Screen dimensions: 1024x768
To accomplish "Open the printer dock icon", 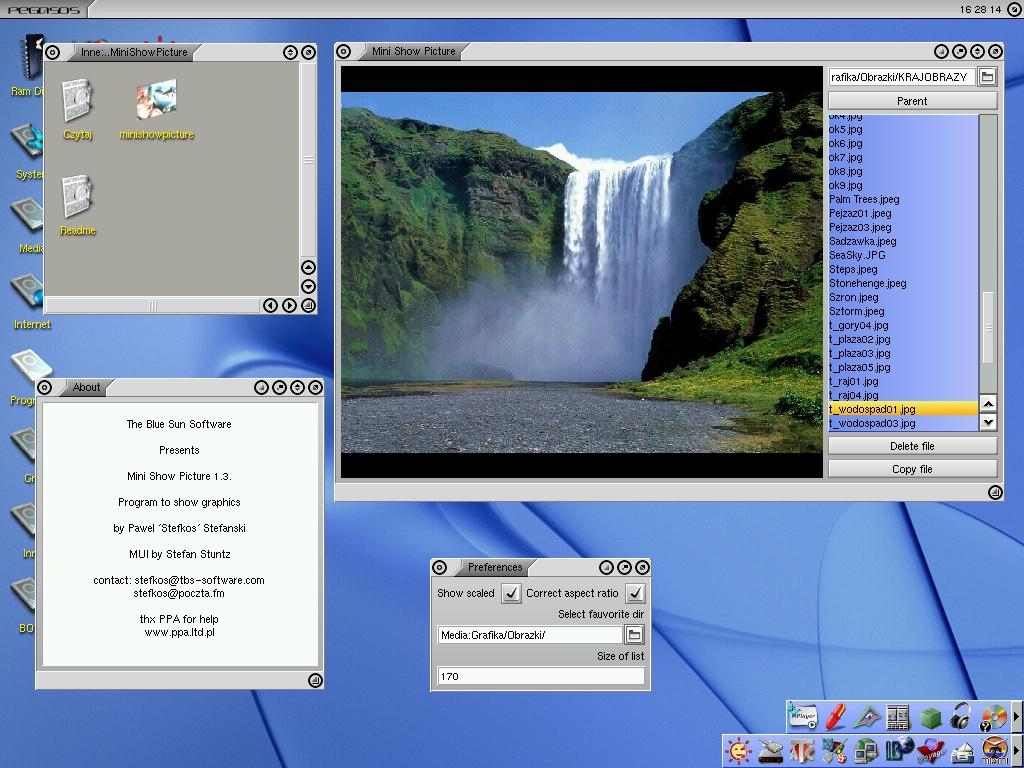I will click(962, 752).
